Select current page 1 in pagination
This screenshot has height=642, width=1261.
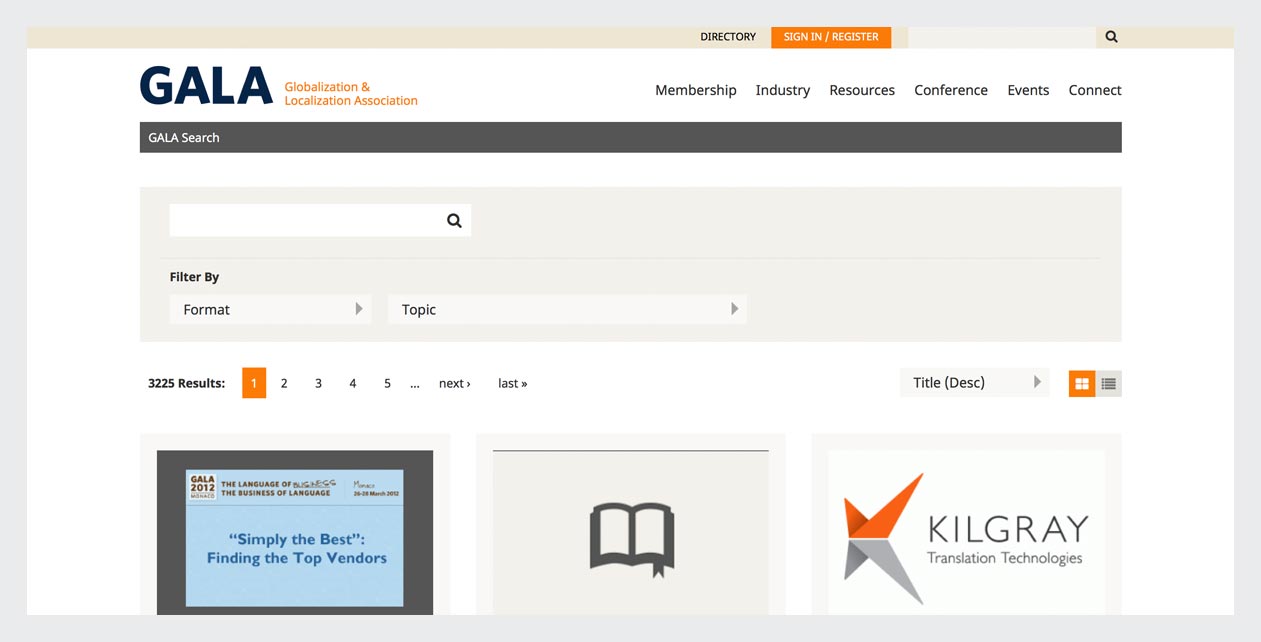click(254, 383)
